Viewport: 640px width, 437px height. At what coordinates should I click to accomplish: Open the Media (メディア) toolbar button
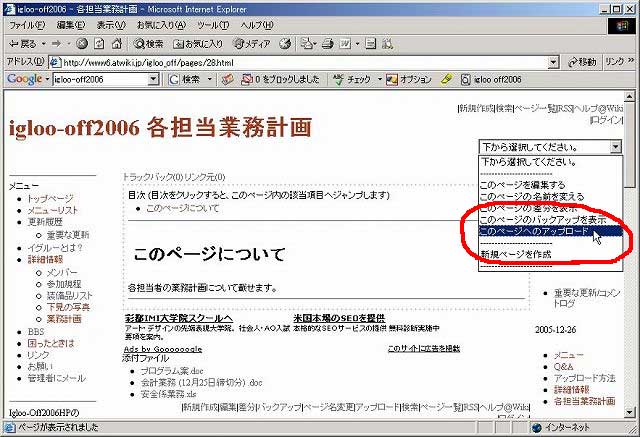[x=252, y=44]
